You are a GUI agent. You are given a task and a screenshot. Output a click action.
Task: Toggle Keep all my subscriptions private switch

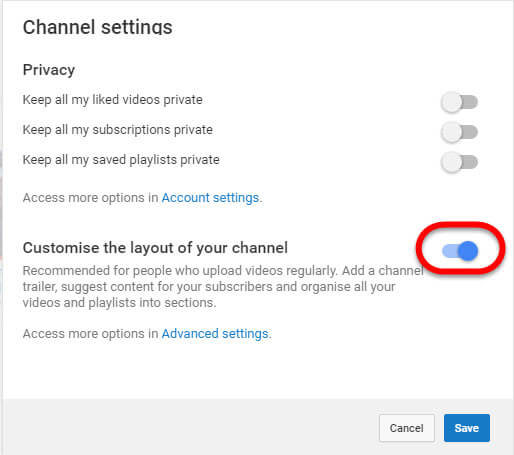tap(459, 132)
